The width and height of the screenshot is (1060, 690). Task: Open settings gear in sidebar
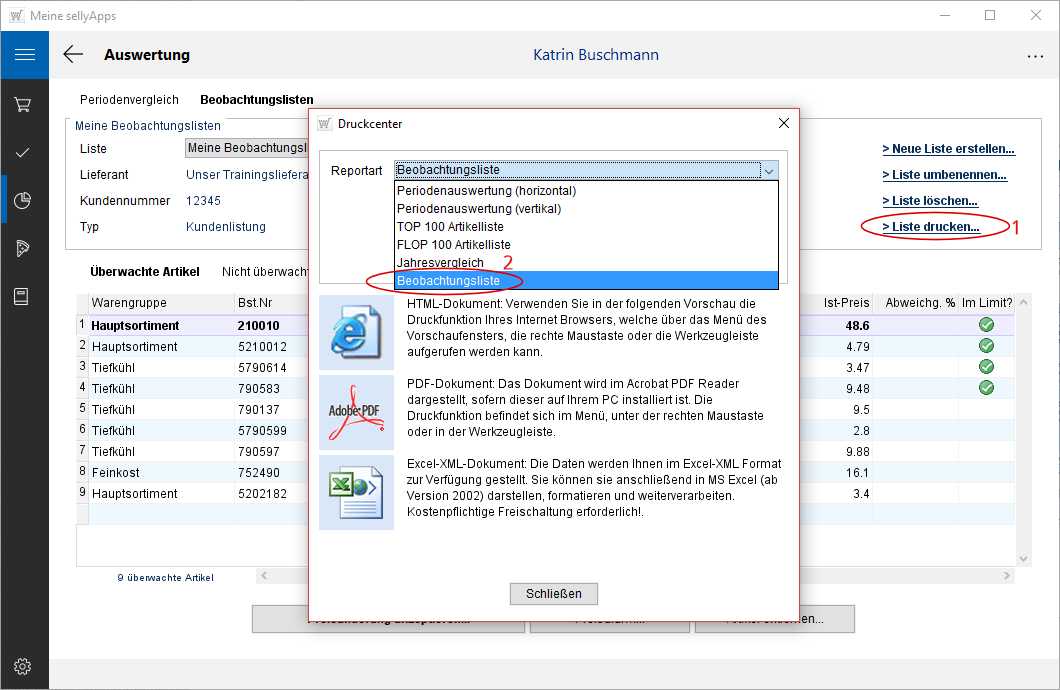click(x=24, y=666)
